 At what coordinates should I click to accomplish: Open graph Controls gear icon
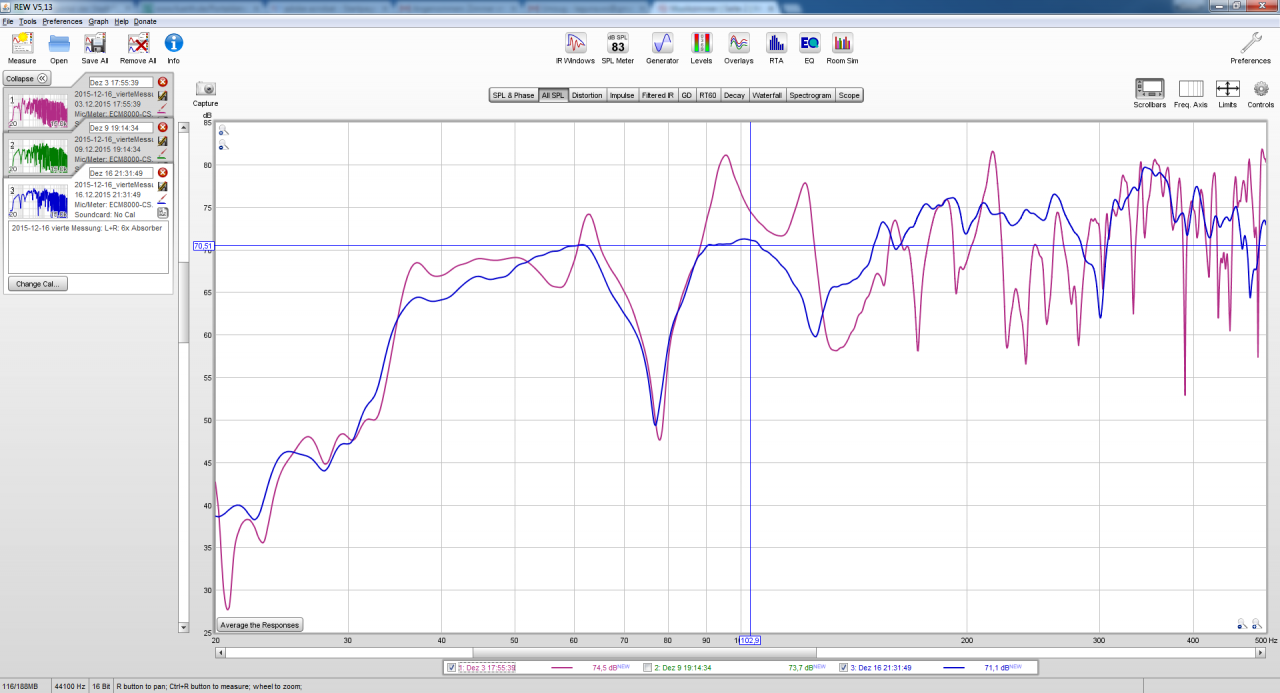[1261, 88]
